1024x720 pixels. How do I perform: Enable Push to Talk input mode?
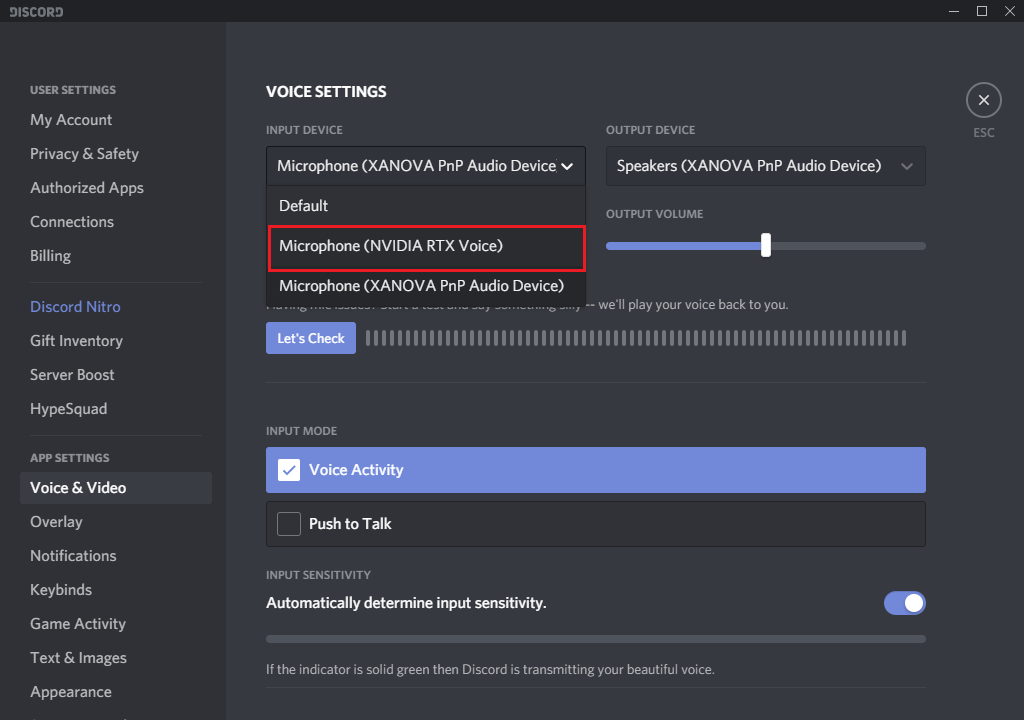[x=596, y=524]
